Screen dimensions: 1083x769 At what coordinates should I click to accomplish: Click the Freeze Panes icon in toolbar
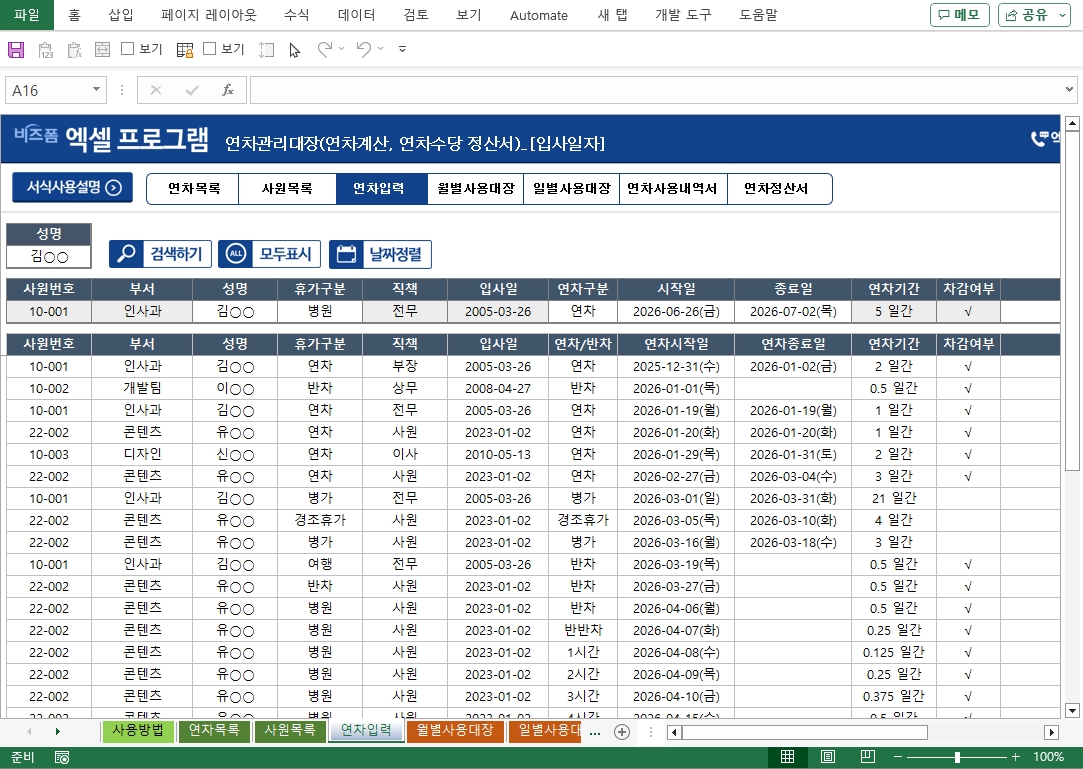[185, 49]
